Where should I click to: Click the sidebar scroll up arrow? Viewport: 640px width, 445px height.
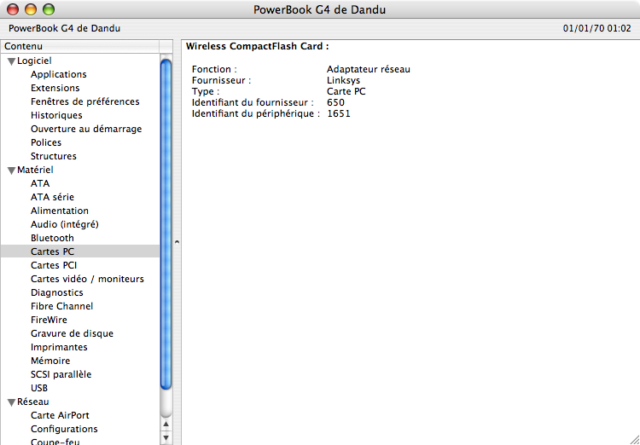coord(166,425)
